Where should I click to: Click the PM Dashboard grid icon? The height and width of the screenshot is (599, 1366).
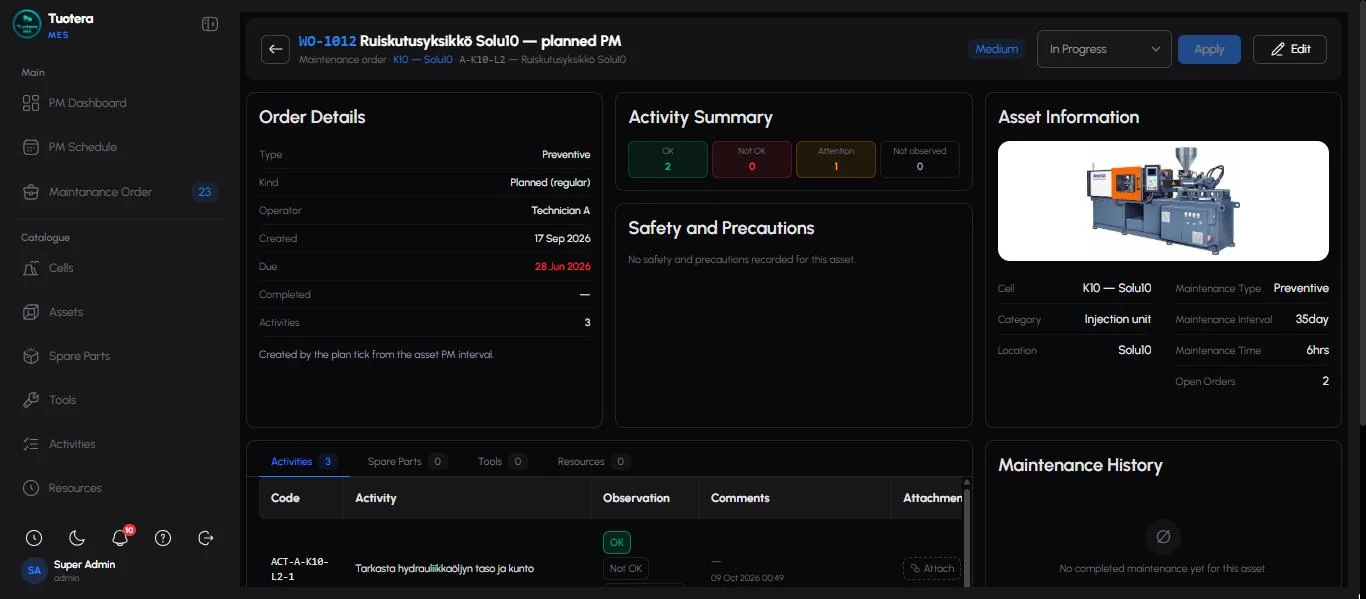(x=30, y=103)
